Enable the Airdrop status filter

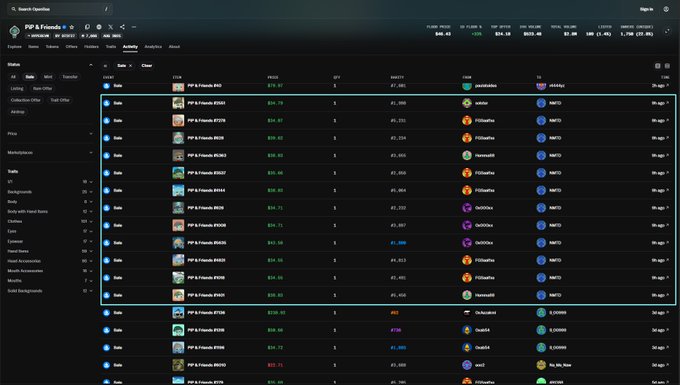tap(18, 112)
